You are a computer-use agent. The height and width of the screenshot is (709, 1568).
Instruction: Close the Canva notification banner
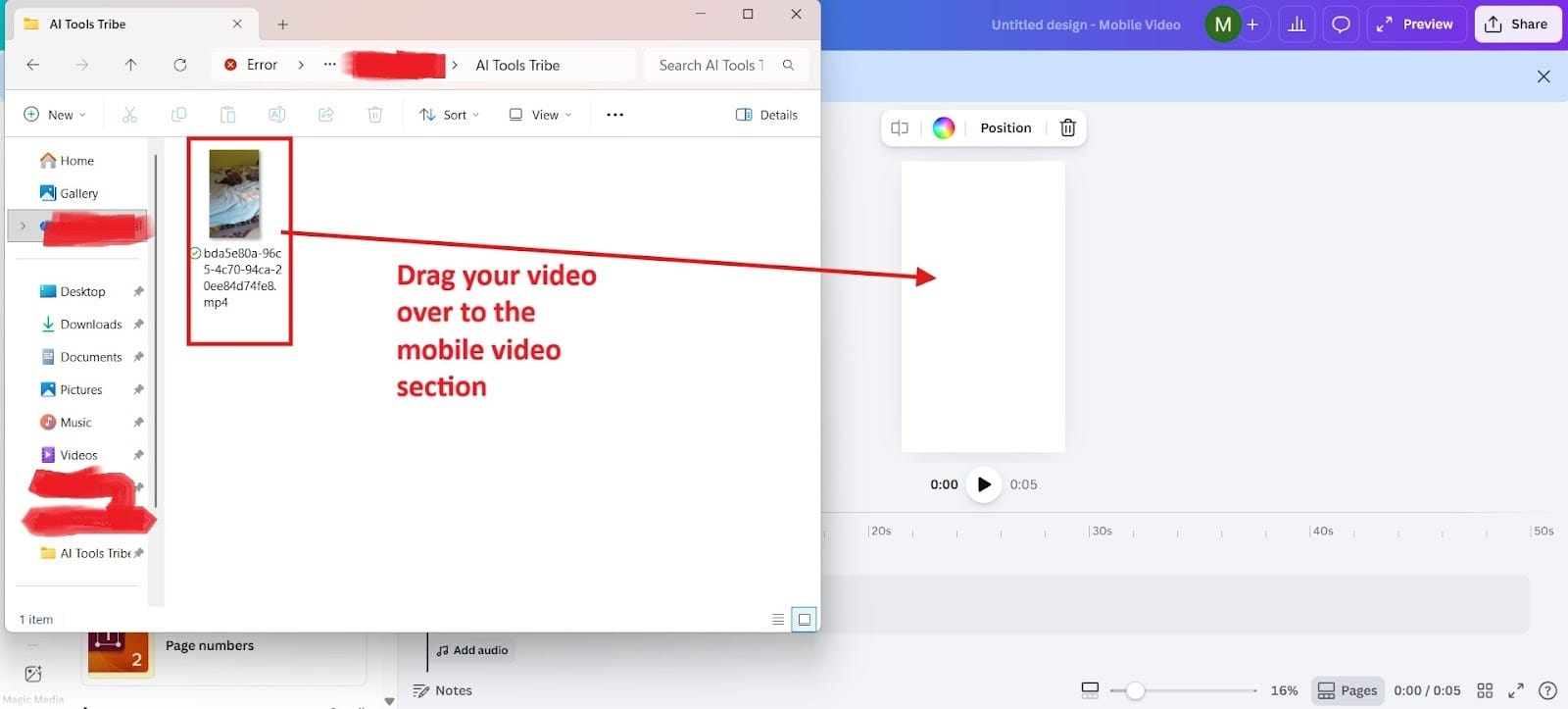(x=1543, y=76)
